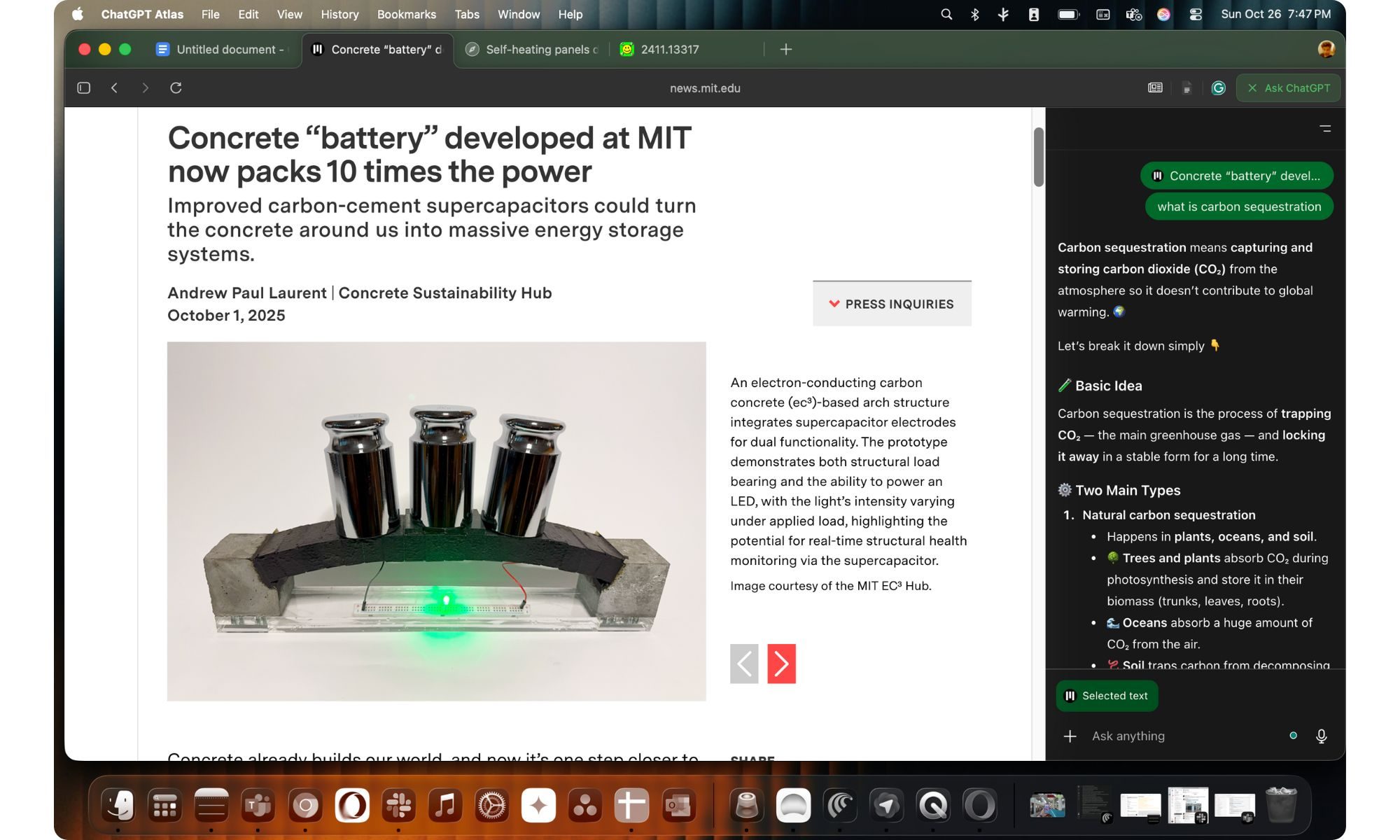Image resolution: width=1400 pixels, height=840 pixels.
Task: Click the concrete arch supercapacitor photo
Action: pyautogui.click(x=436, y=521)
